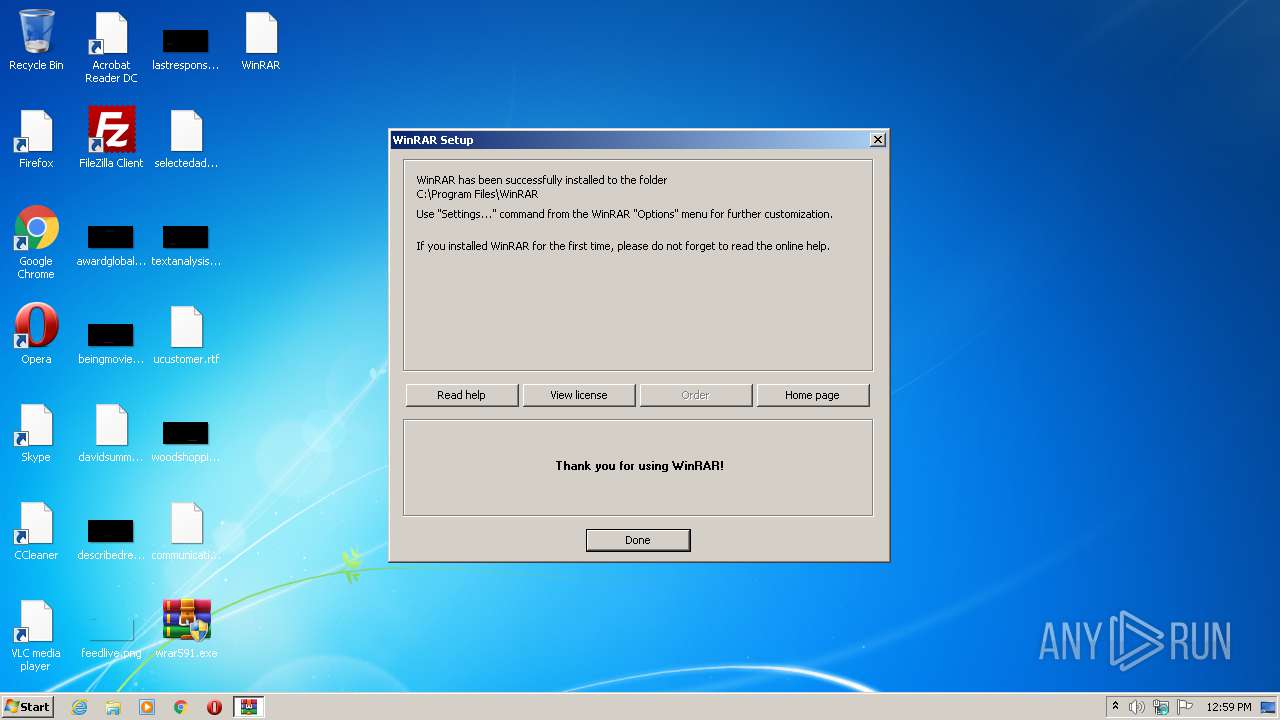Select the feedlive.png desktop file
Viewport: 1280px width, 720px height.
(x=111, y=638)
